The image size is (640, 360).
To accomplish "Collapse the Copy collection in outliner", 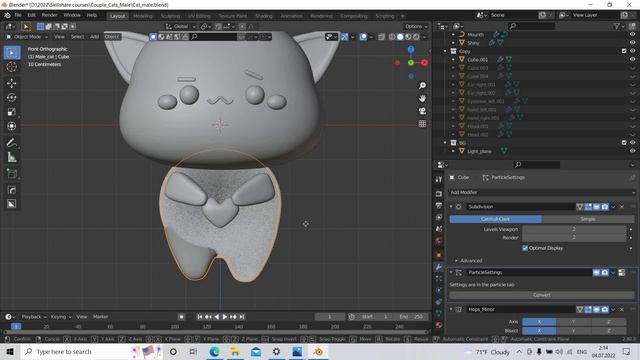I will click(x=445, y=51).
